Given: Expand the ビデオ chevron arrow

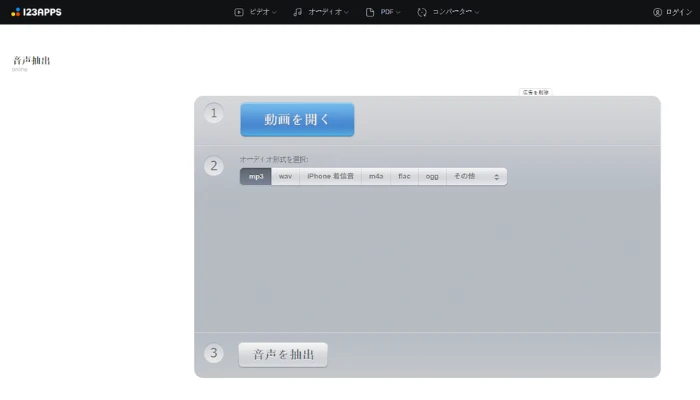Looking at the screenshot, I should (x=274, y=12).
